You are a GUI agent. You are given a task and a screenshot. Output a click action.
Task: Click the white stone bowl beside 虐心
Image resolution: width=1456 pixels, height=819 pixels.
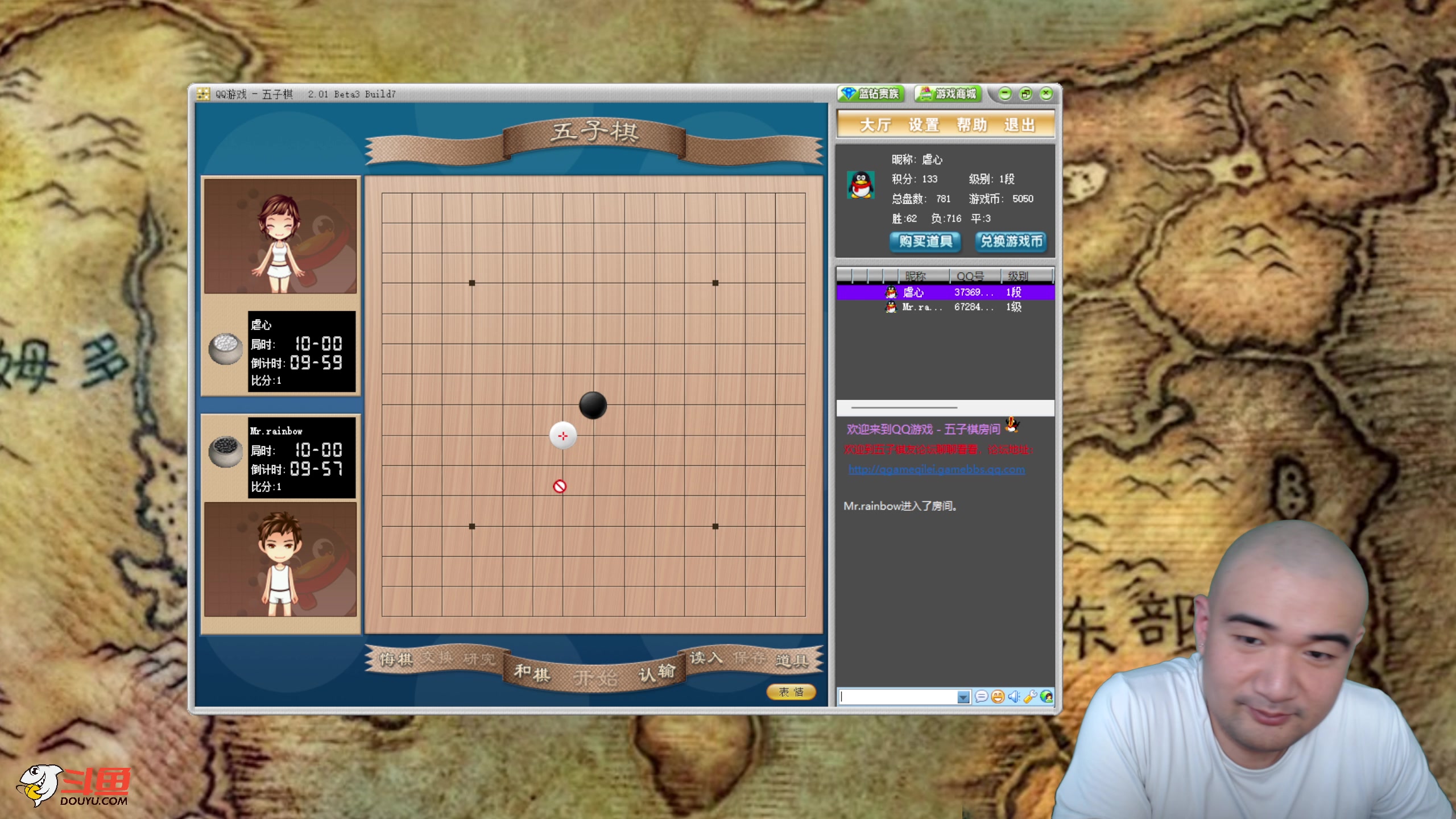coord(226,348)
